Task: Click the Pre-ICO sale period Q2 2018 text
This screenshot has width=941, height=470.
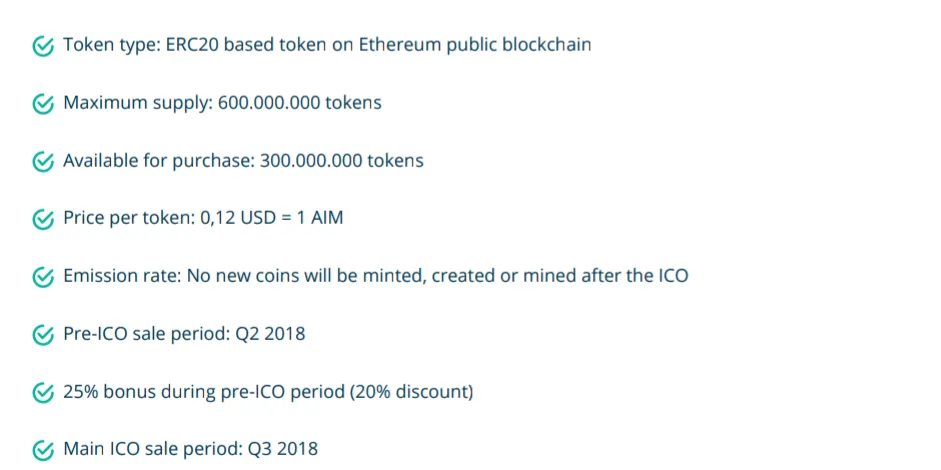Action: point(184,334)
